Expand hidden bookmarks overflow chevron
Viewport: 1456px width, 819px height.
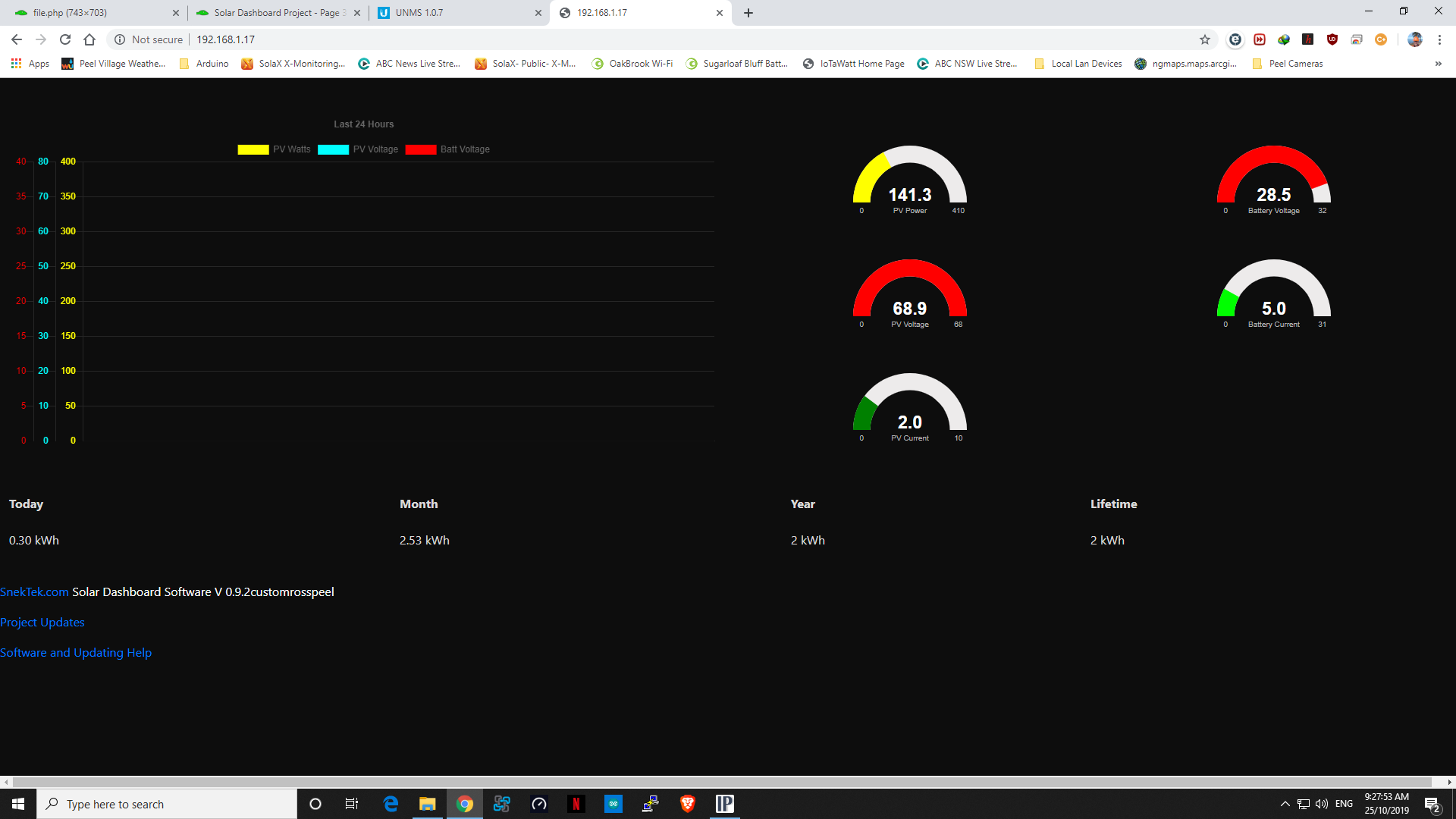1438,64
